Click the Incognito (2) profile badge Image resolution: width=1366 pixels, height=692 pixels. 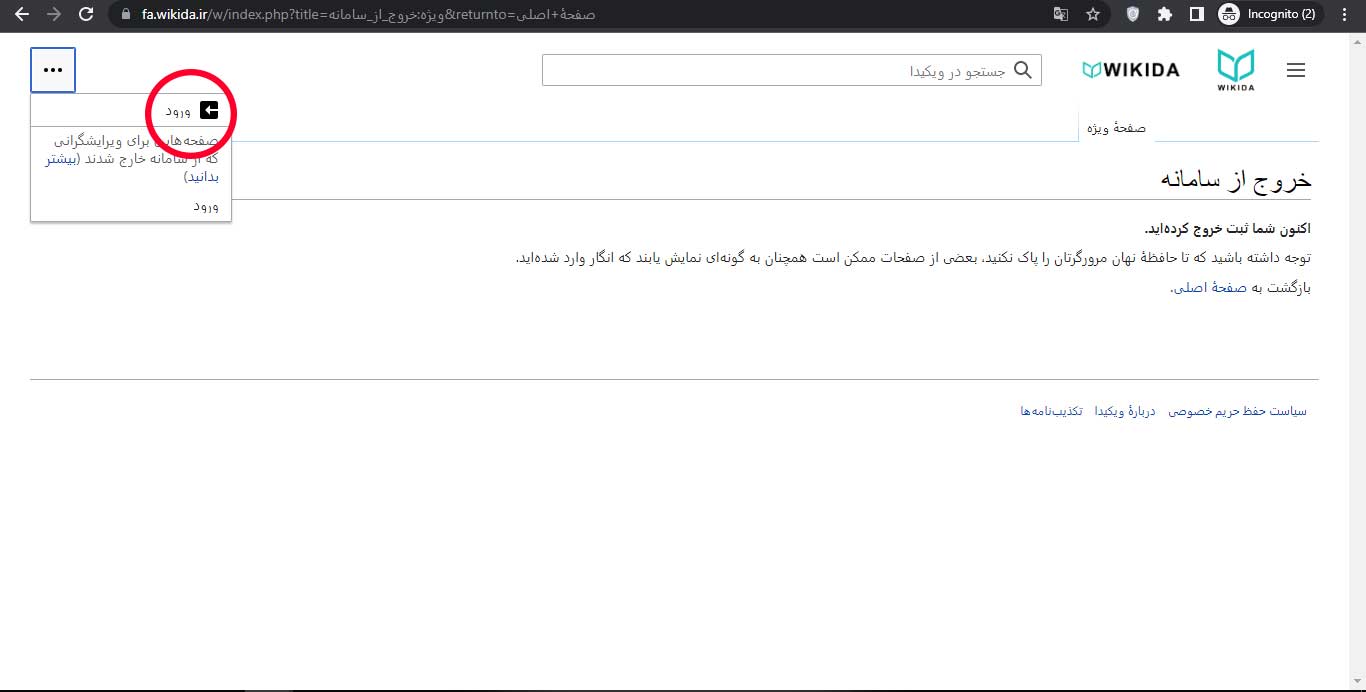[1272, 15]
